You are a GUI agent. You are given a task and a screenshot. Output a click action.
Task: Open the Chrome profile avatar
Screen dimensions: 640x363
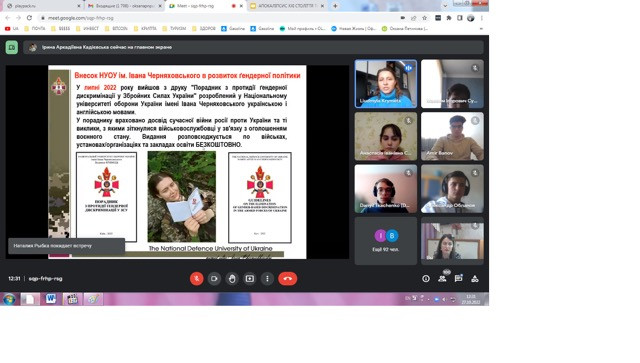click(471, 18)
